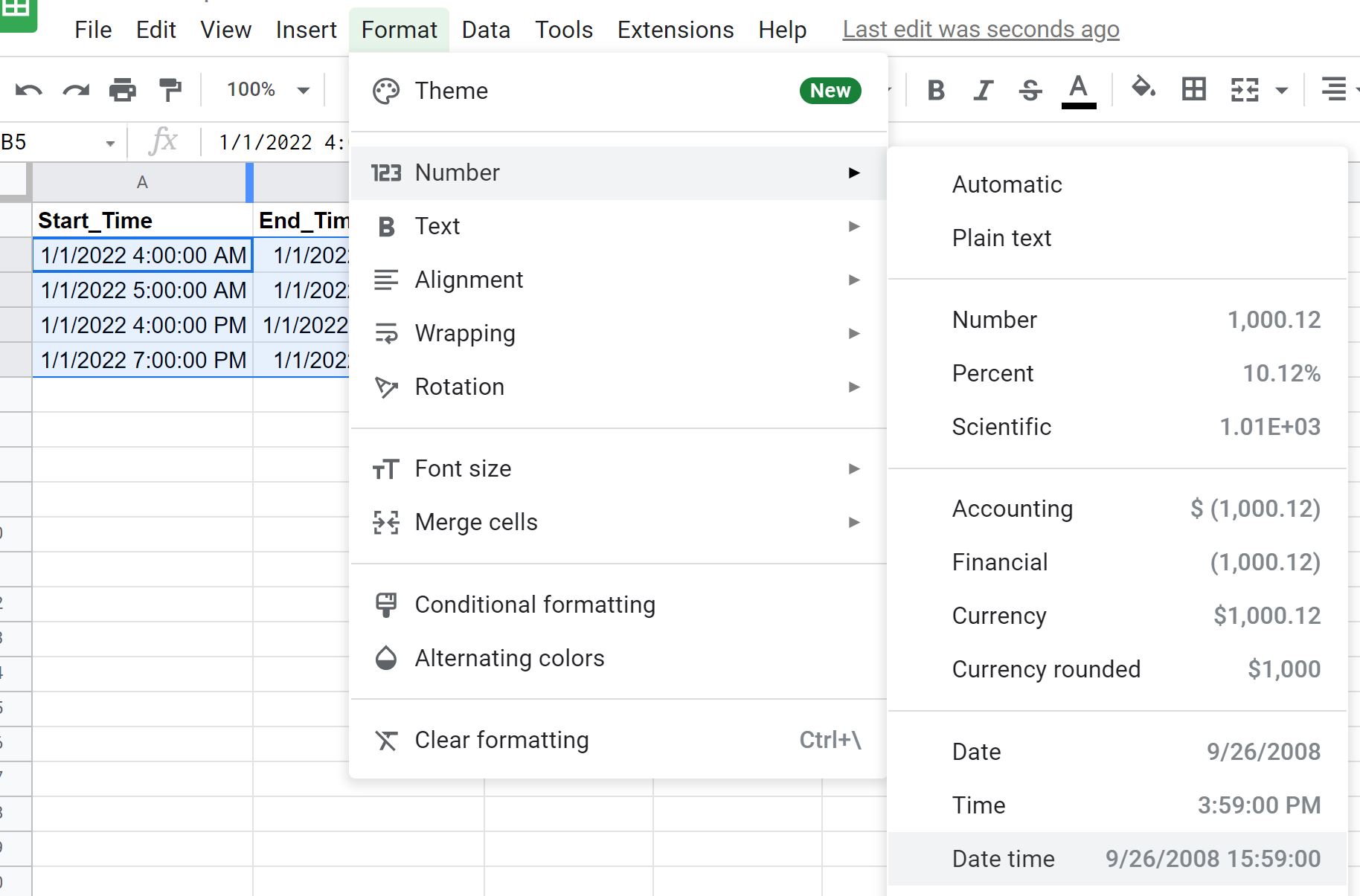Open the Text color picker
1360x896 pixels.
pyautogui.click(x=1078, y=91)
